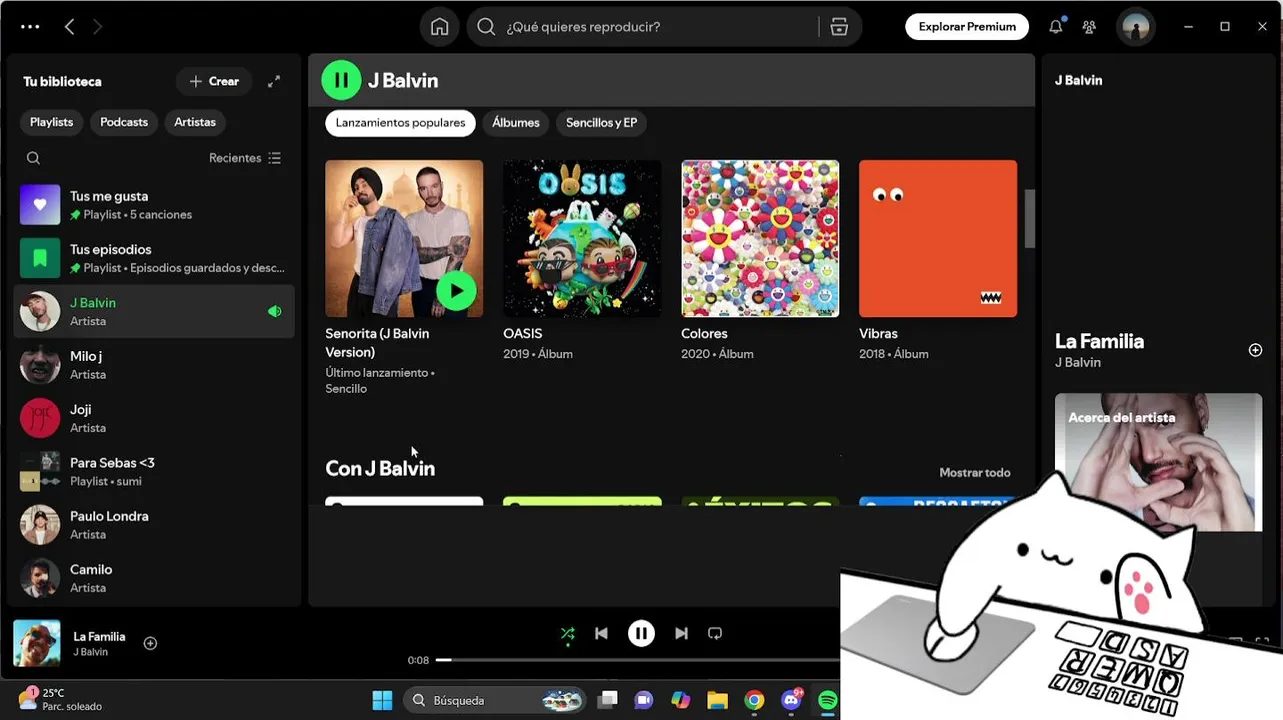Filter library by Artistas
The image size is (1283, 720).
coord(195,122)
